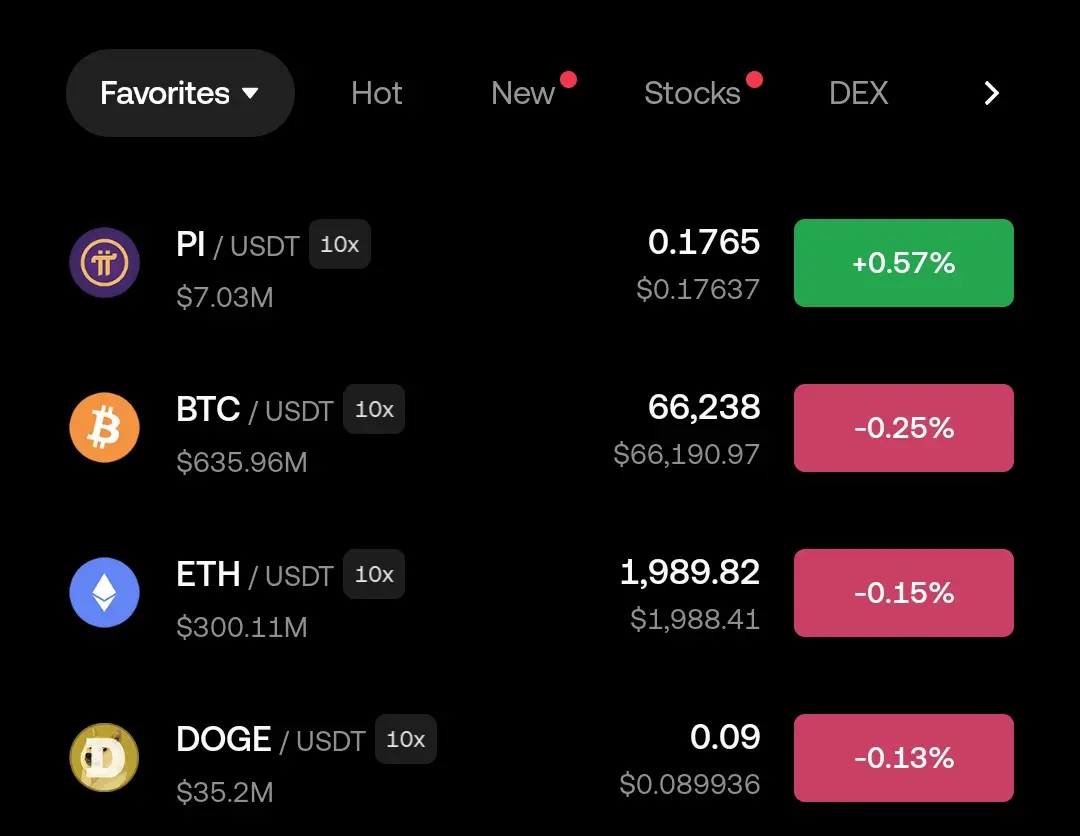Tap the 10x leverage badge beside DOGE
The image size is (1080, 836).
click(405, 740)
